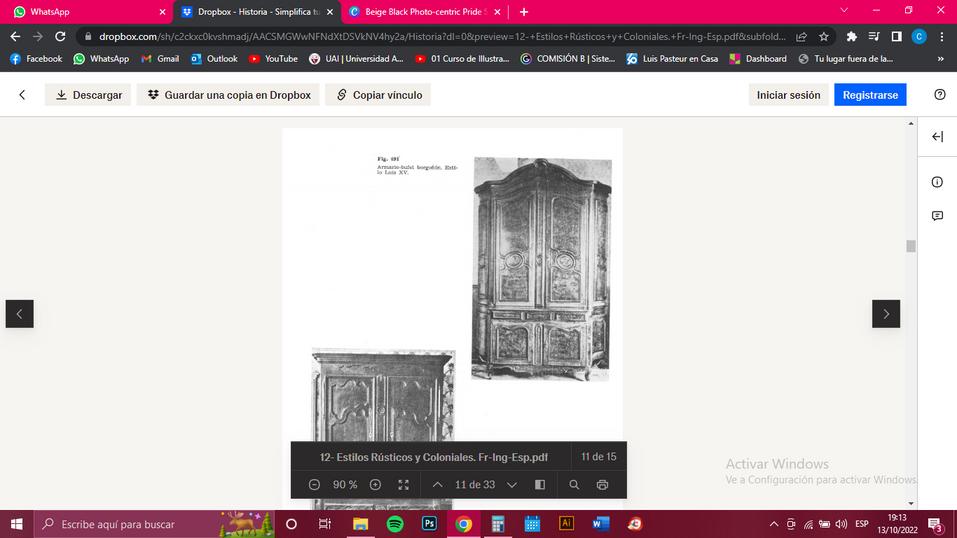Screen dimensions: 957x538
Task: Open the Facebook bookmark
Action: [36, 59]
